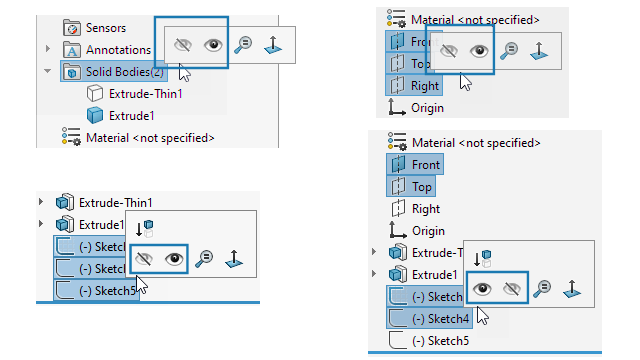
Task: Select the Sensors folder item
Action: [95, 28]
